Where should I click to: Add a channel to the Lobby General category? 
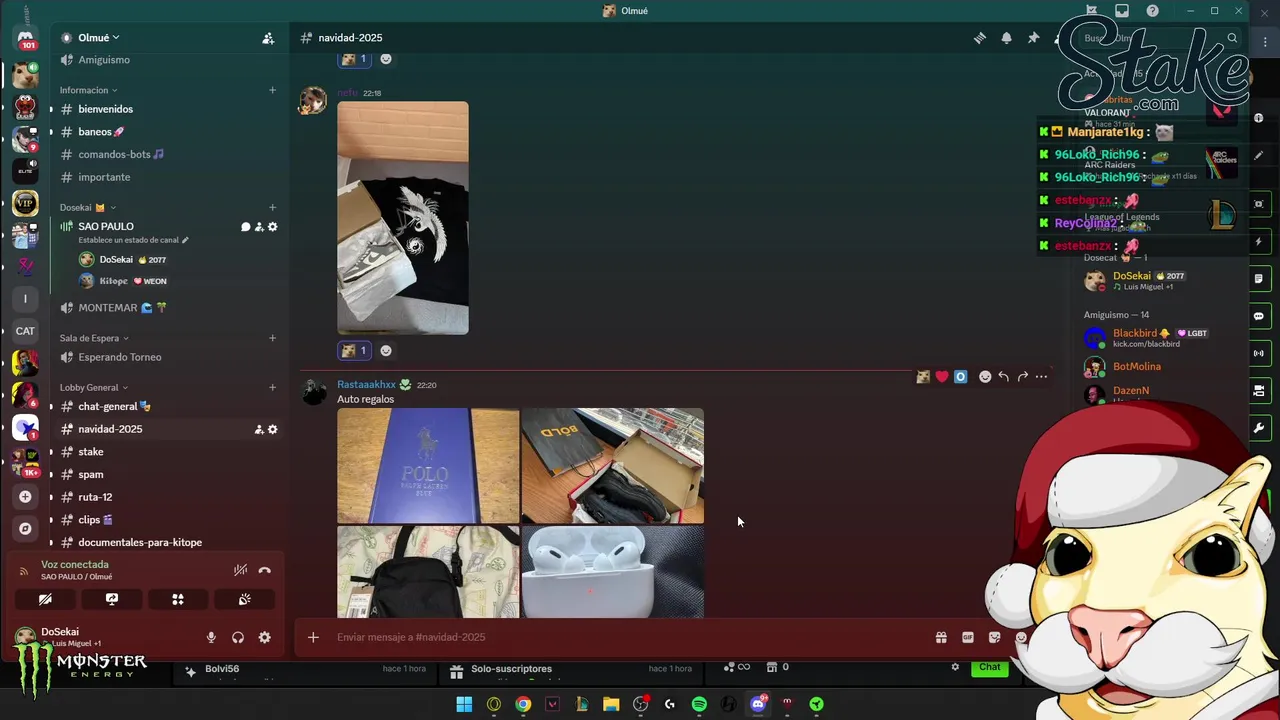272,387
